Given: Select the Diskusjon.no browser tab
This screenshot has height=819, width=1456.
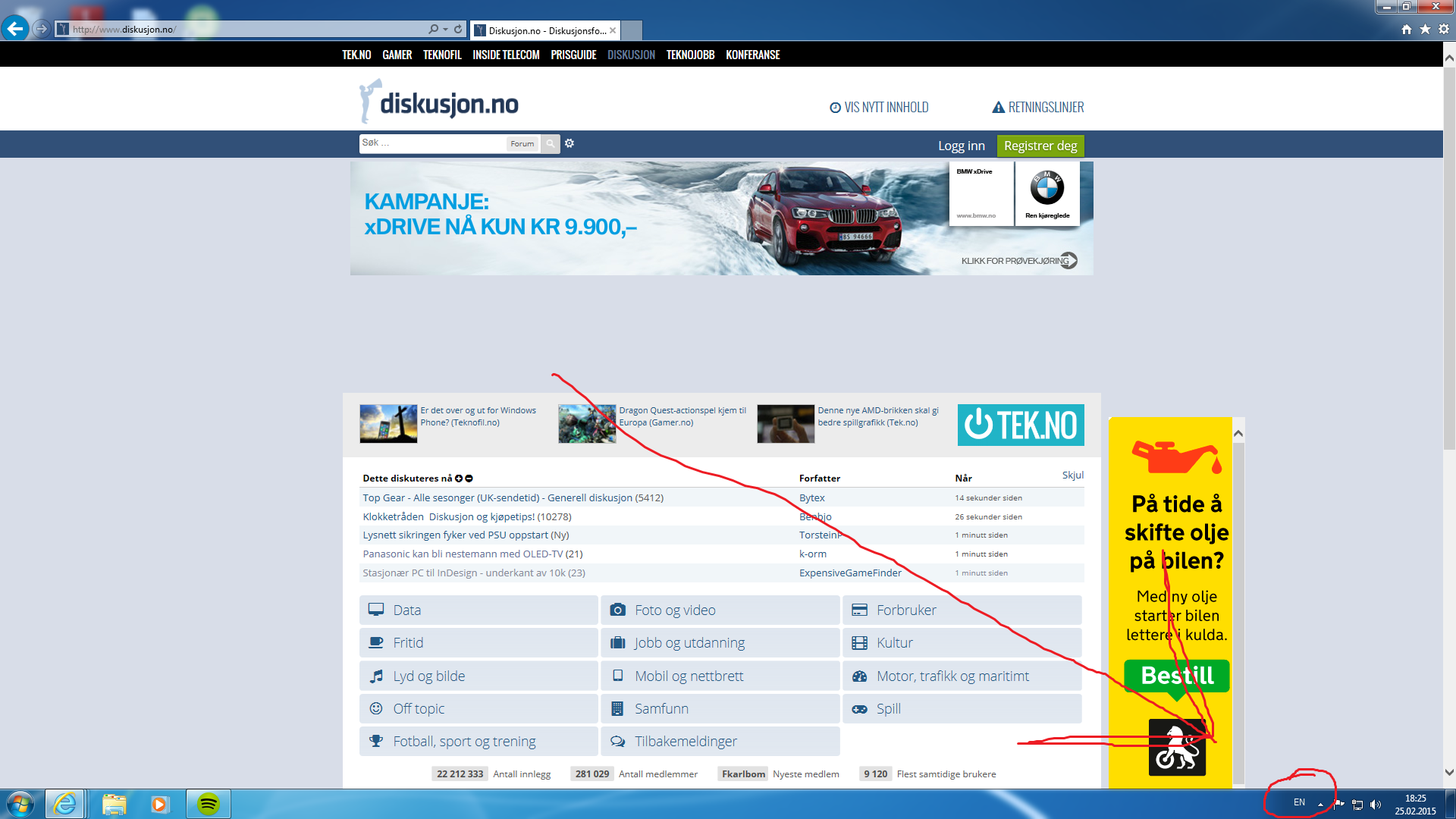Looking at the screenshot, I should [x=545, y=30].
